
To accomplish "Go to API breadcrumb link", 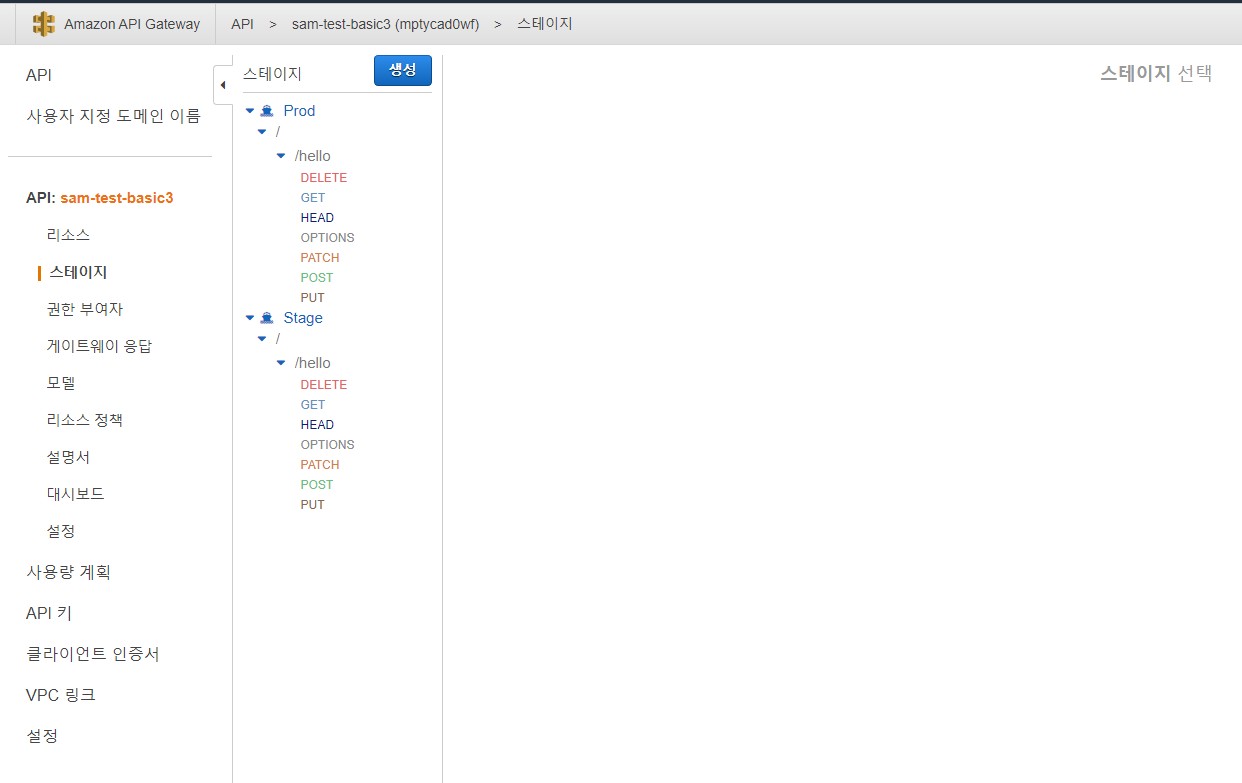I will pos(242,24).
